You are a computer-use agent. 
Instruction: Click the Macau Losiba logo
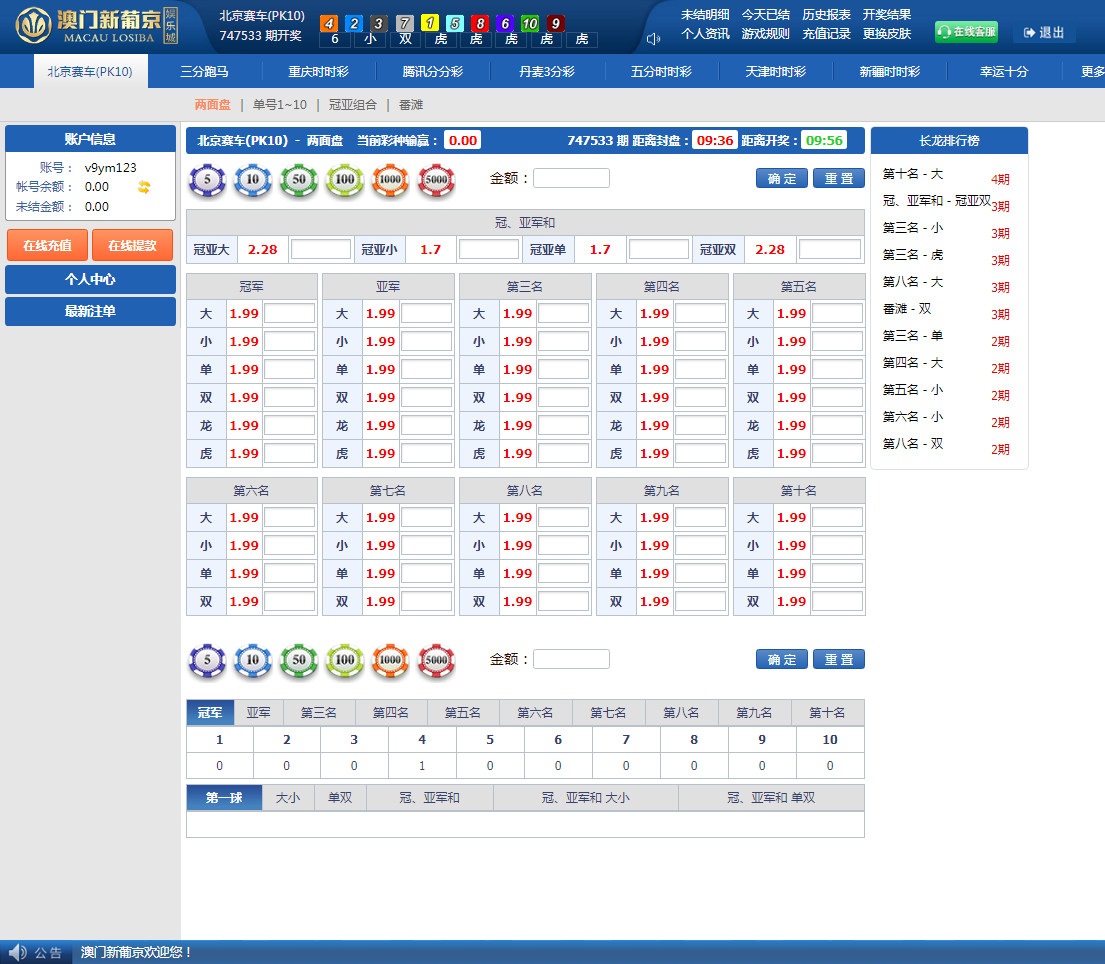pyautogui.click(x=95, y=27)
